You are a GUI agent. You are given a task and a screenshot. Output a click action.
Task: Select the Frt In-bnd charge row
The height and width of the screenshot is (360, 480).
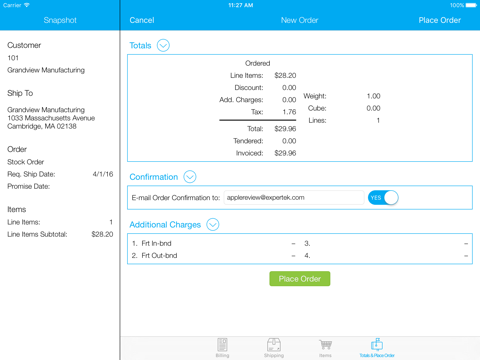click(x=213, y=243)
